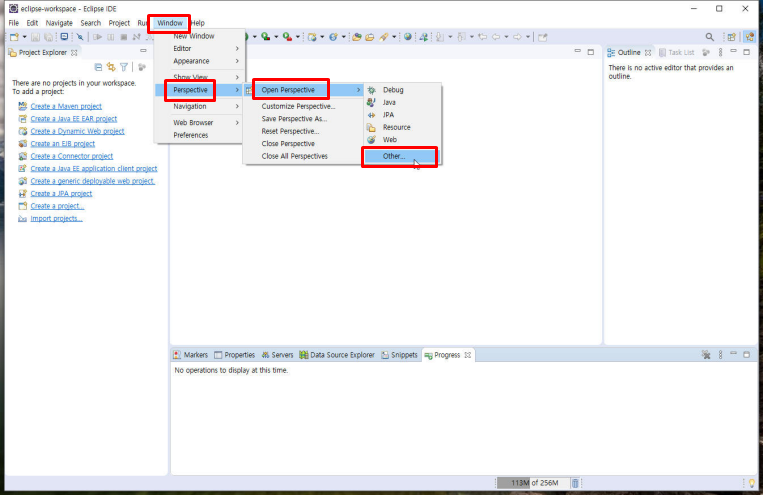
Task: Click the Java EE perspective icon
Action: click(x=749, y=37)
